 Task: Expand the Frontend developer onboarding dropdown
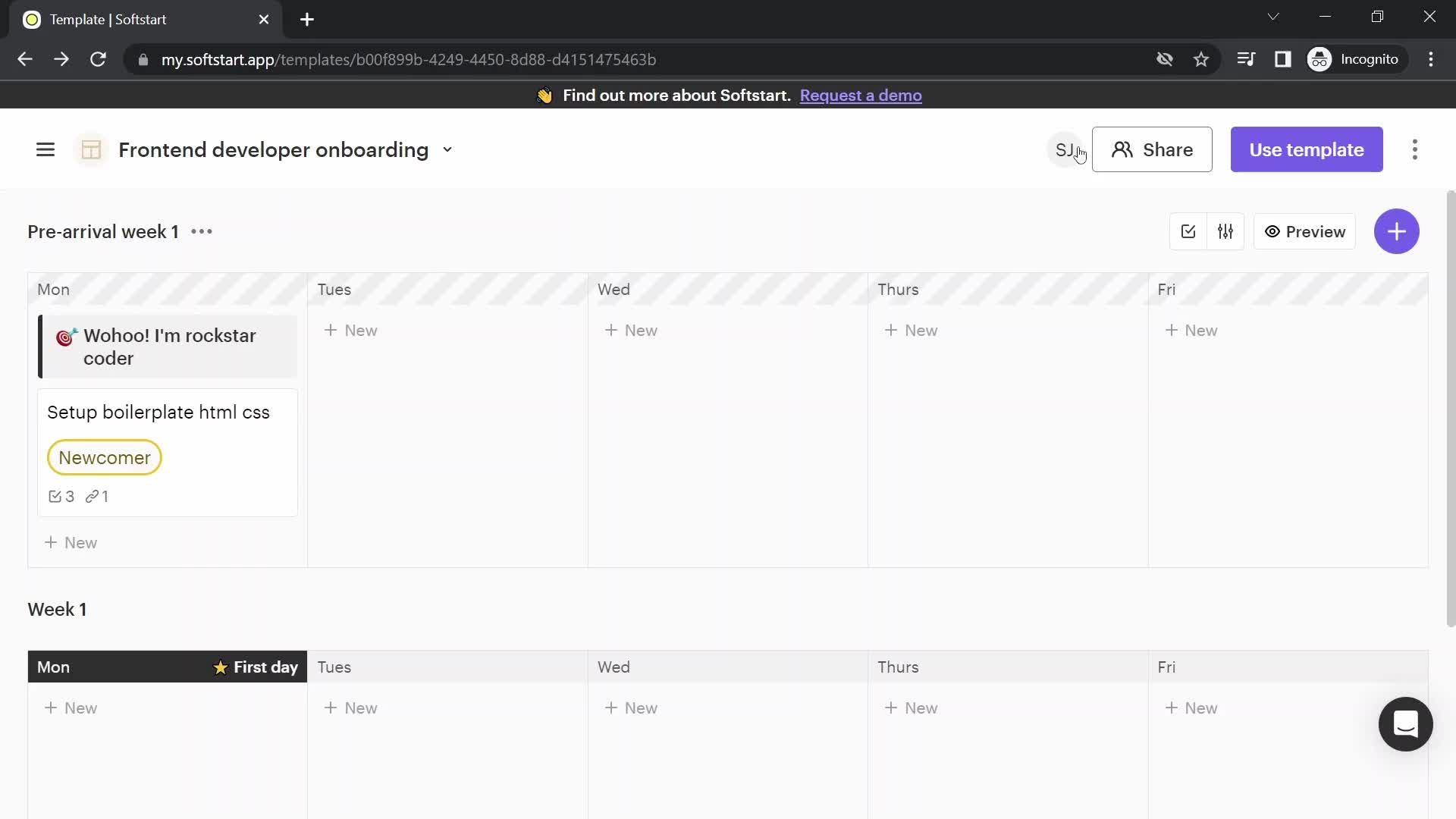click(x=447, y=150)
